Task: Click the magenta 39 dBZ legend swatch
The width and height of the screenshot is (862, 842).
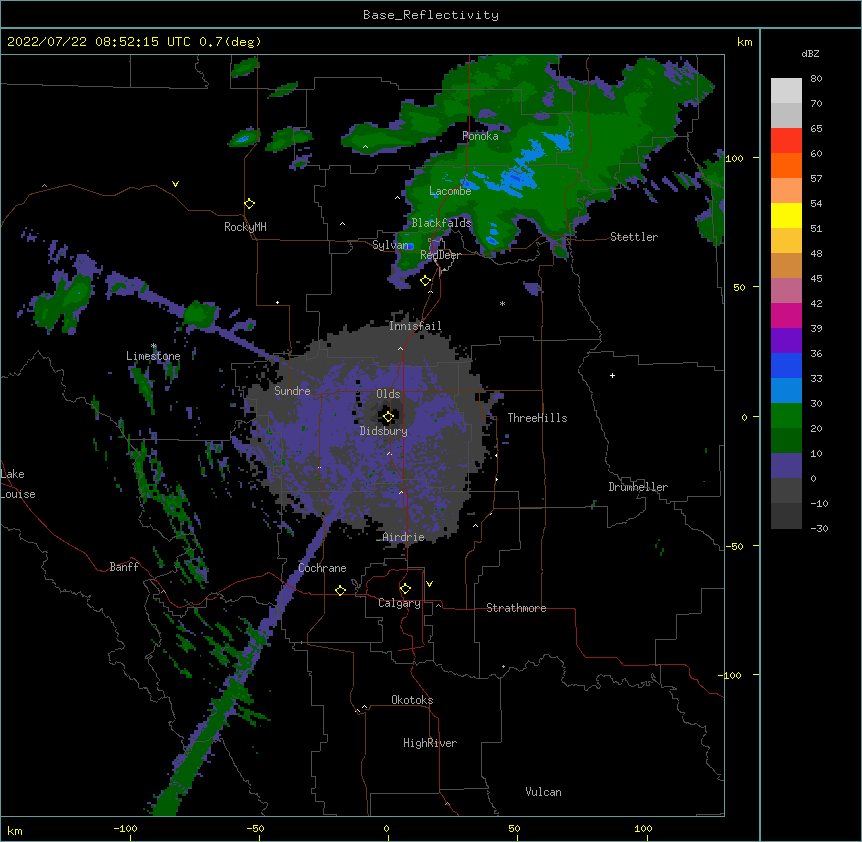Action: tap(786, 315)
